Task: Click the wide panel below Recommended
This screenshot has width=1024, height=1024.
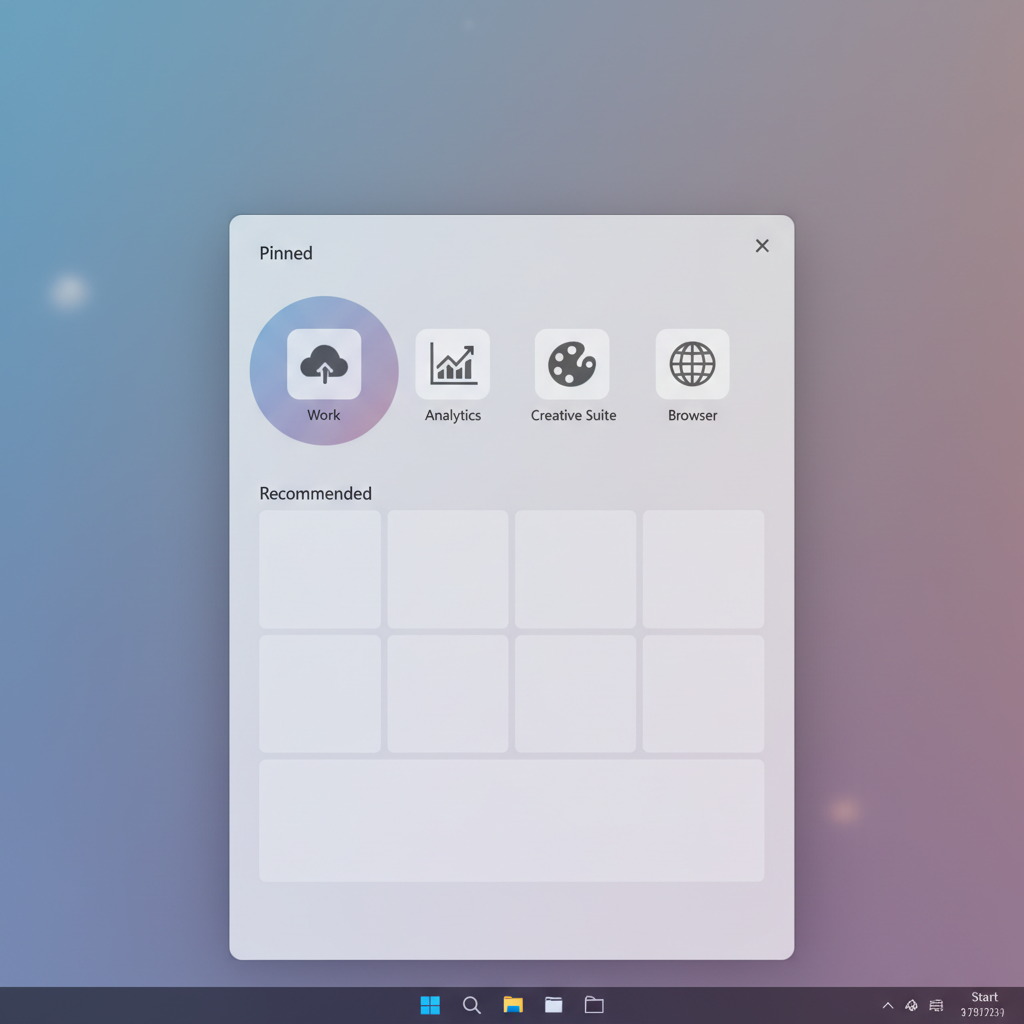Action: pyautogui.click(x=511, y=820)
